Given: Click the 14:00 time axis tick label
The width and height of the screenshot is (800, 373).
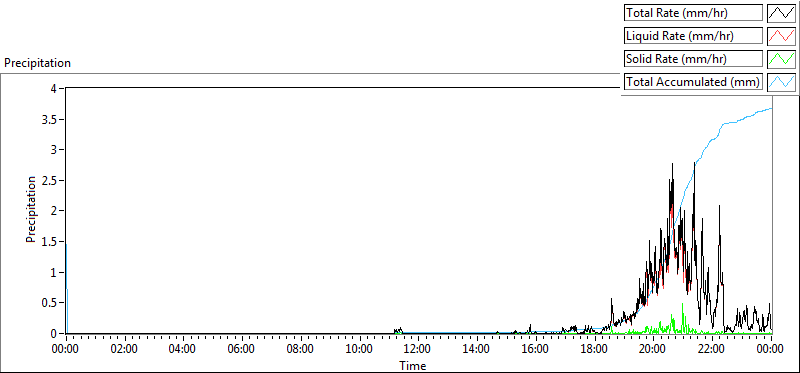Looking at the screenshot, I should [477, 350].
